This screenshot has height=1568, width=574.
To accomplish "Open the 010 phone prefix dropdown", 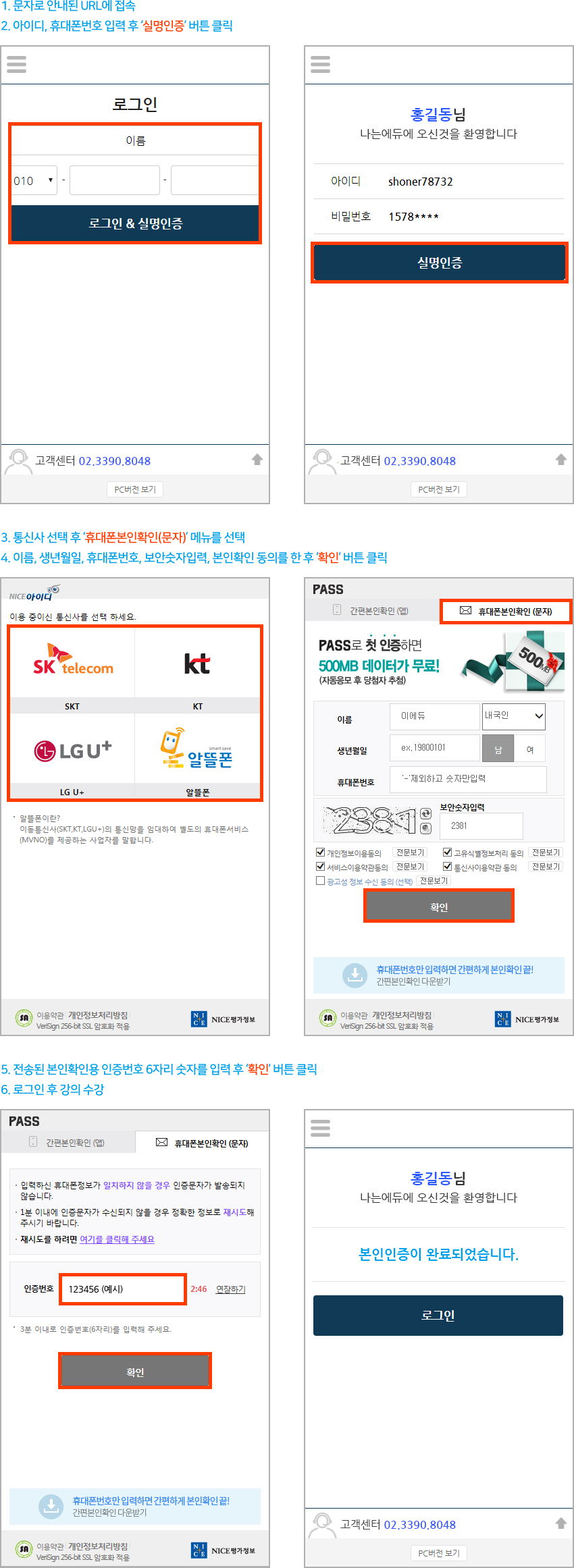I will 34,181.
